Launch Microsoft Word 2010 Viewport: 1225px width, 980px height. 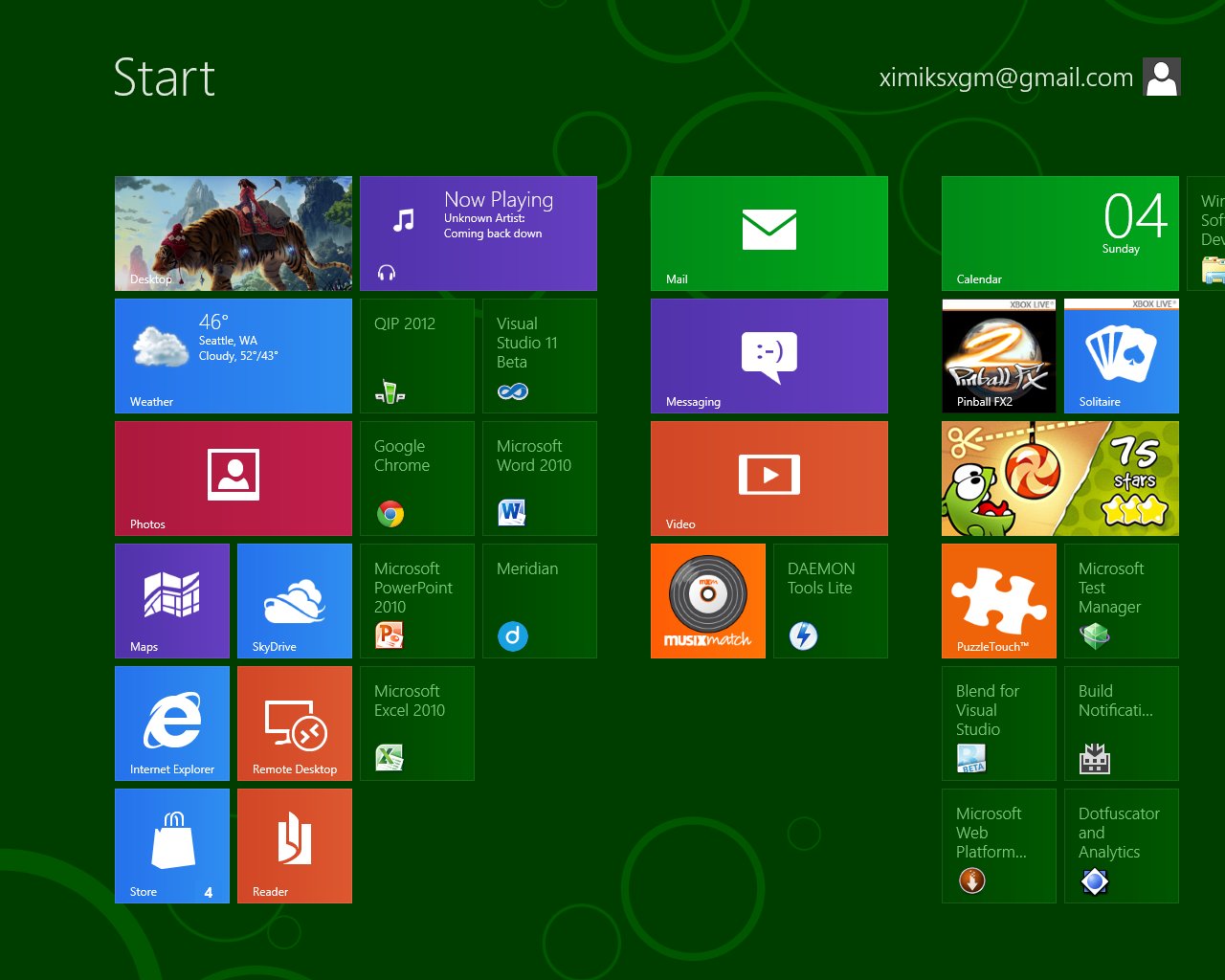click(x=540, y=479)
